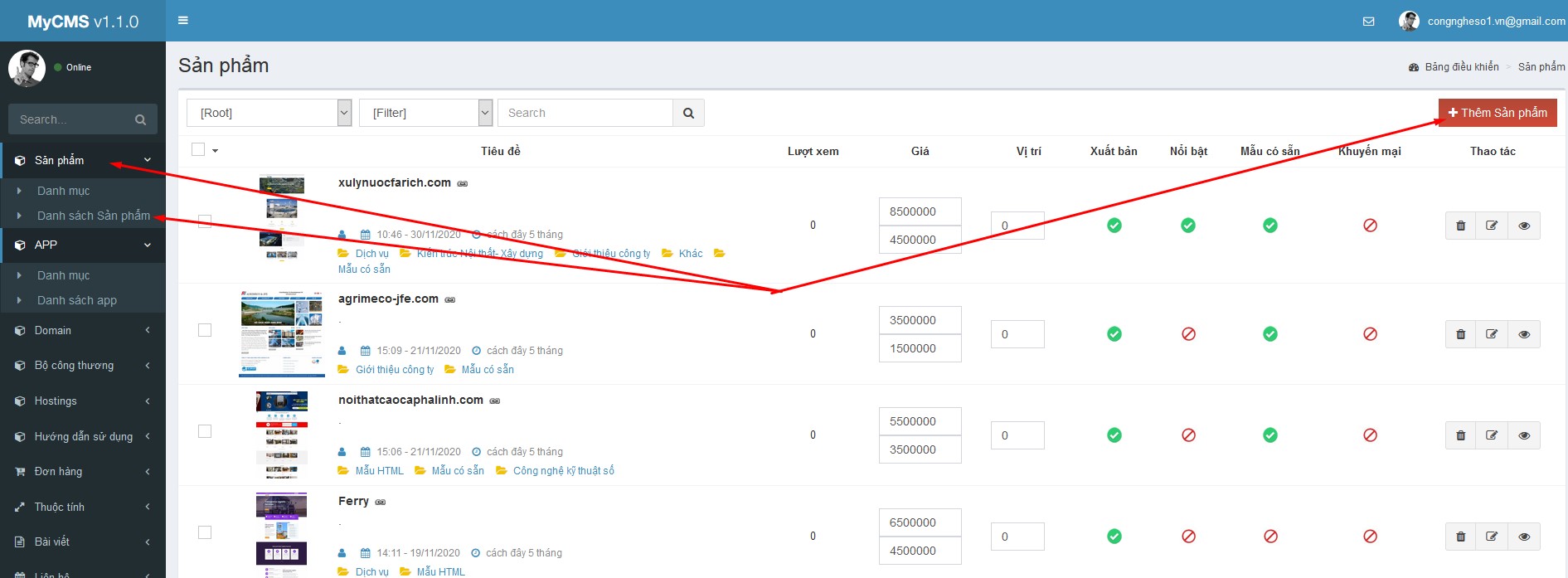Click the search magnifier button beside Search field
The image size is (1568, 578).
688,114
